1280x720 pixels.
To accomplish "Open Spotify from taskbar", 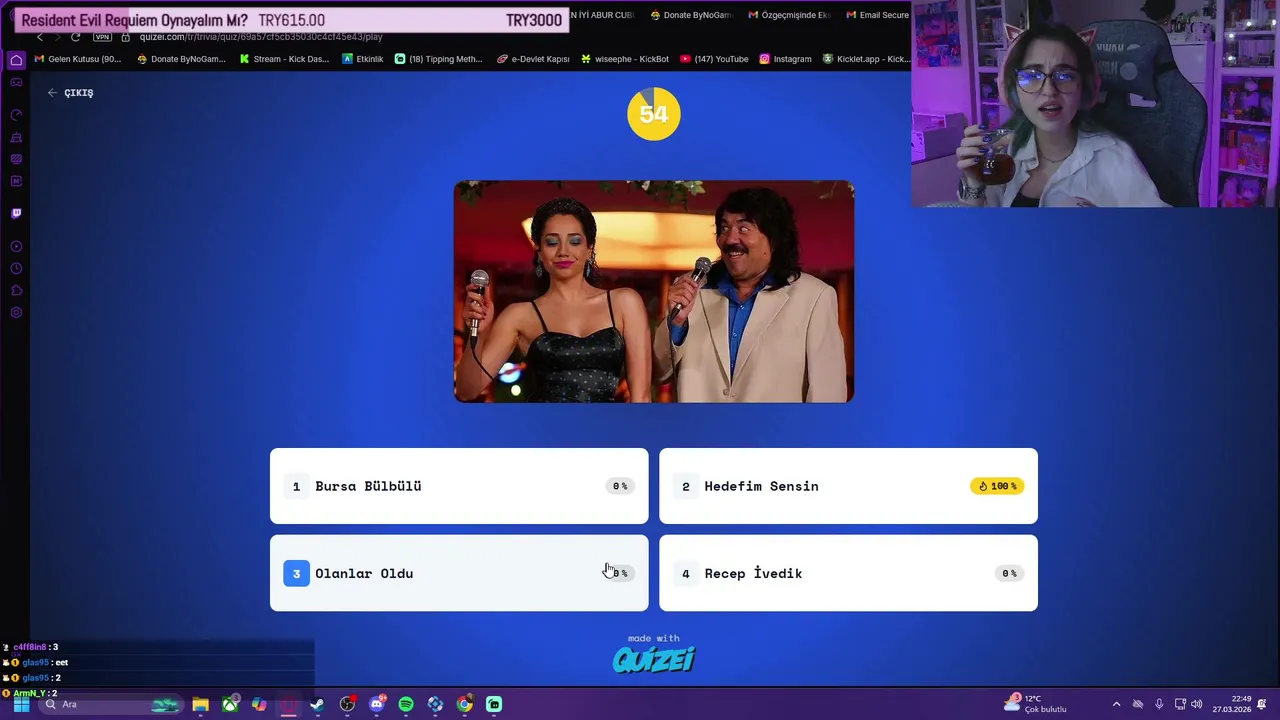I will click(406, 704).
